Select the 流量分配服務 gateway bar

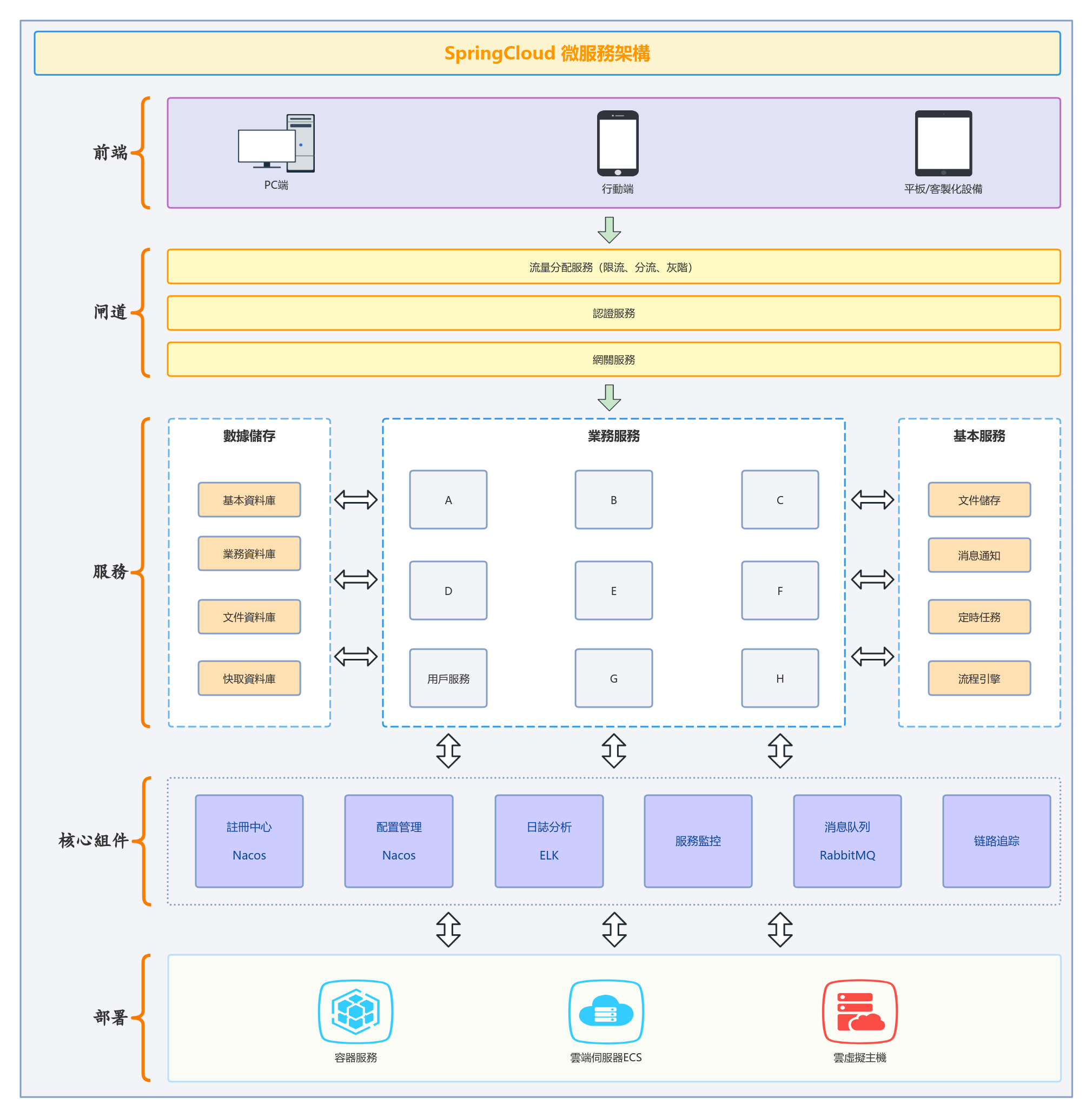(614, 267)
